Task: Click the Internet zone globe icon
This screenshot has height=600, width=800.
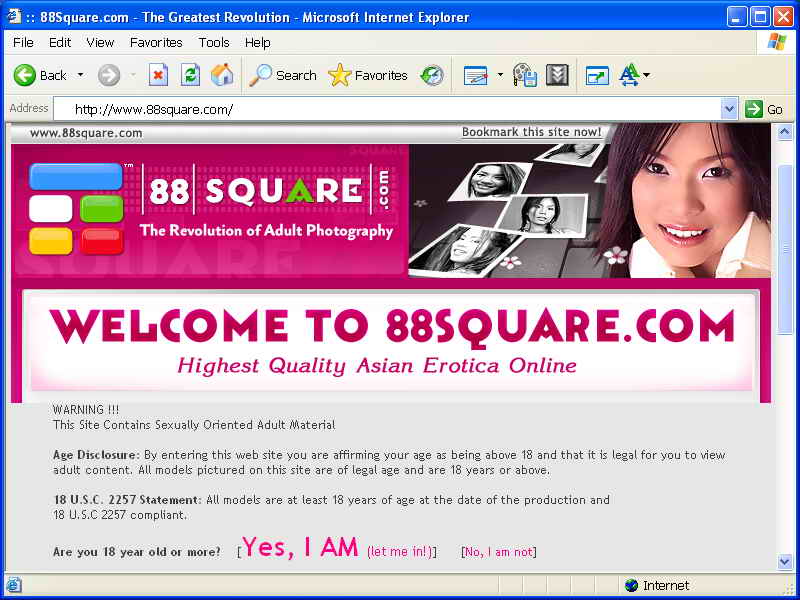Action: click(631, 585)
